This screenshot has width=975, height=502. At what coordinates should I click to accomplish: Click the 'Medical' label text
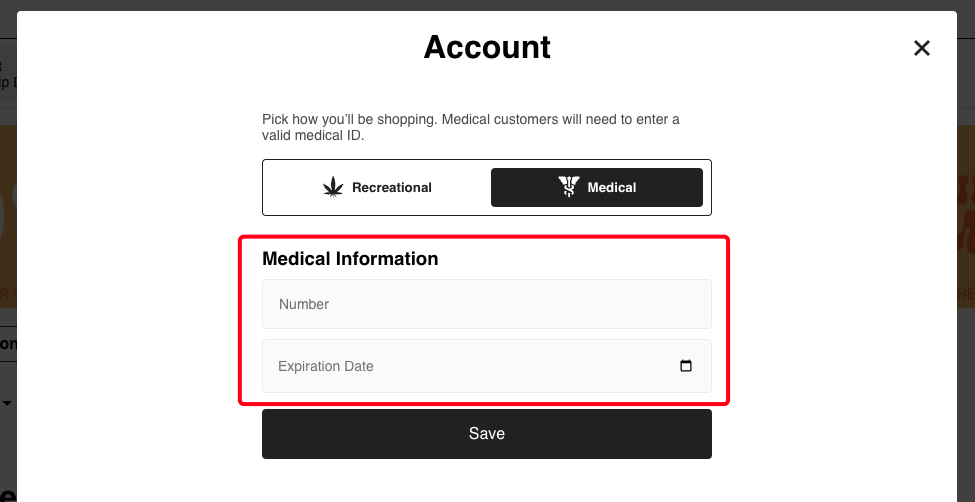pos(612,187)
